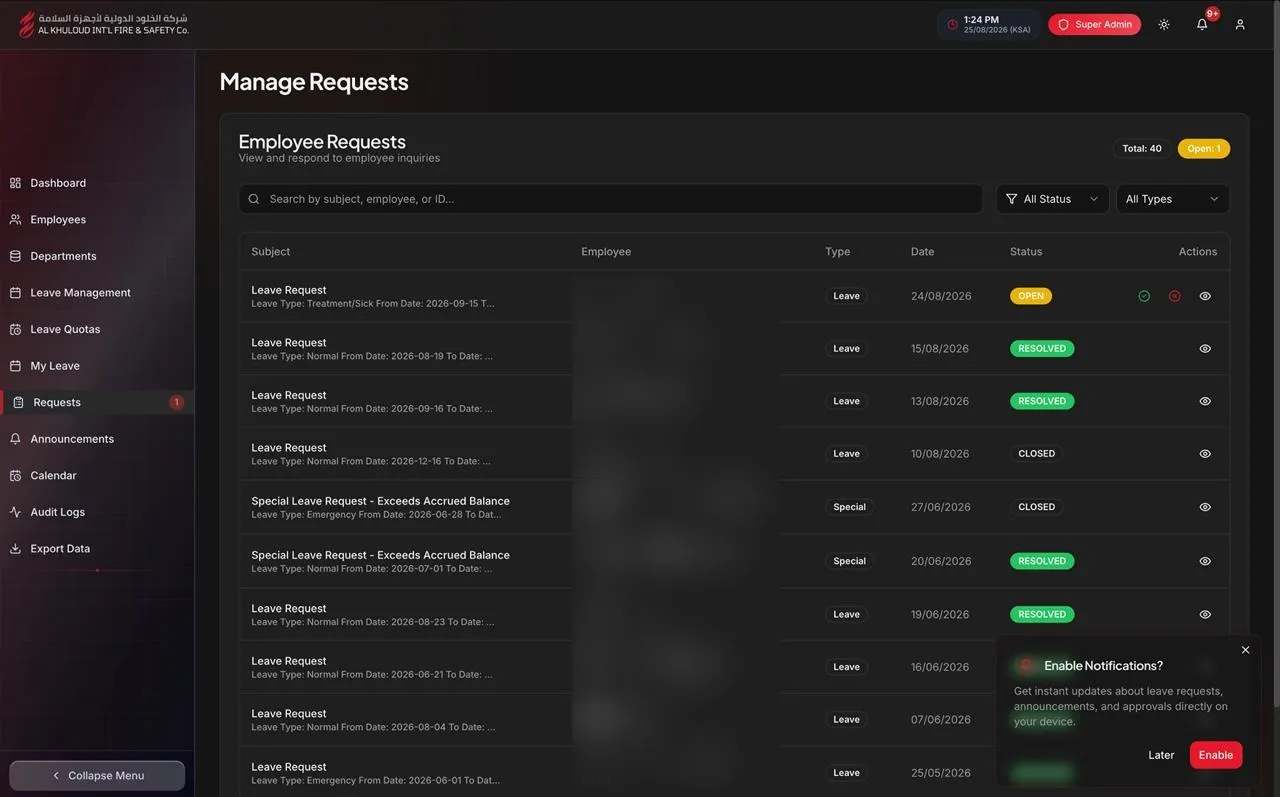This screenshot has height=797, width=1280.
Task: View details of request dated 15/08/2026
Action: coord(1205,349)
